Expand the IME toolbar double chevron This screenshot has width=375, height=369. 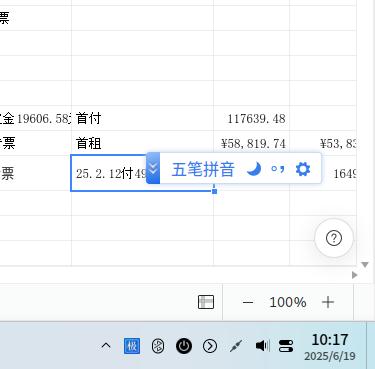[153, 168]
